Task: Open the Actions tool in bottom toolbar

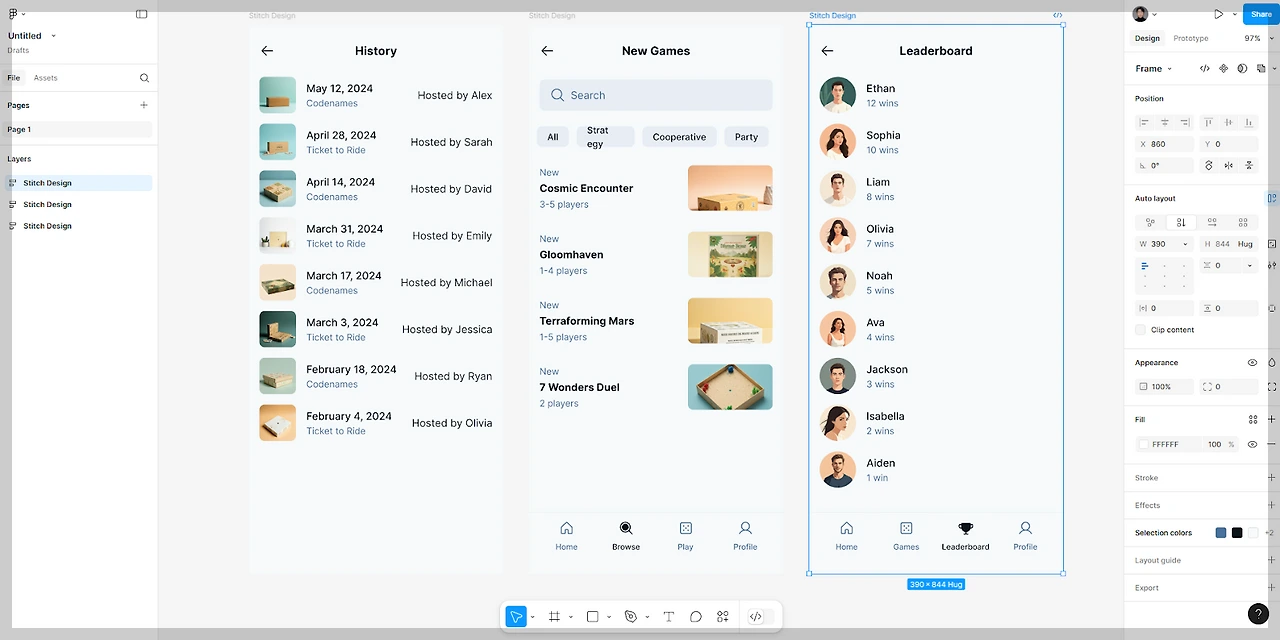Action: coord(723,617)
